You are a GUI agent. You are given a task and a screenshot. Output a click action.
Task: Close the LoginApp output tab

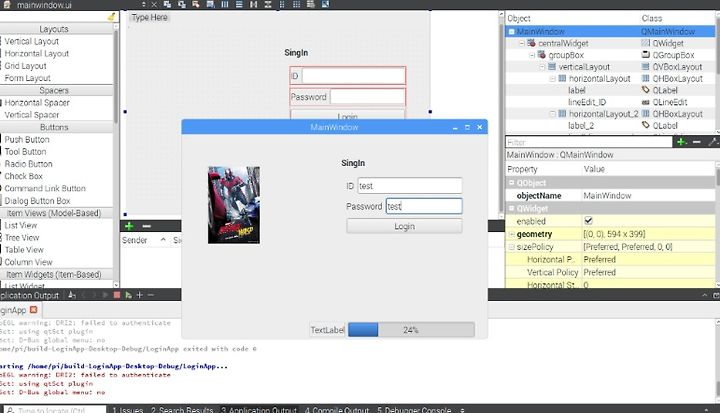click(x=34, y=310)
